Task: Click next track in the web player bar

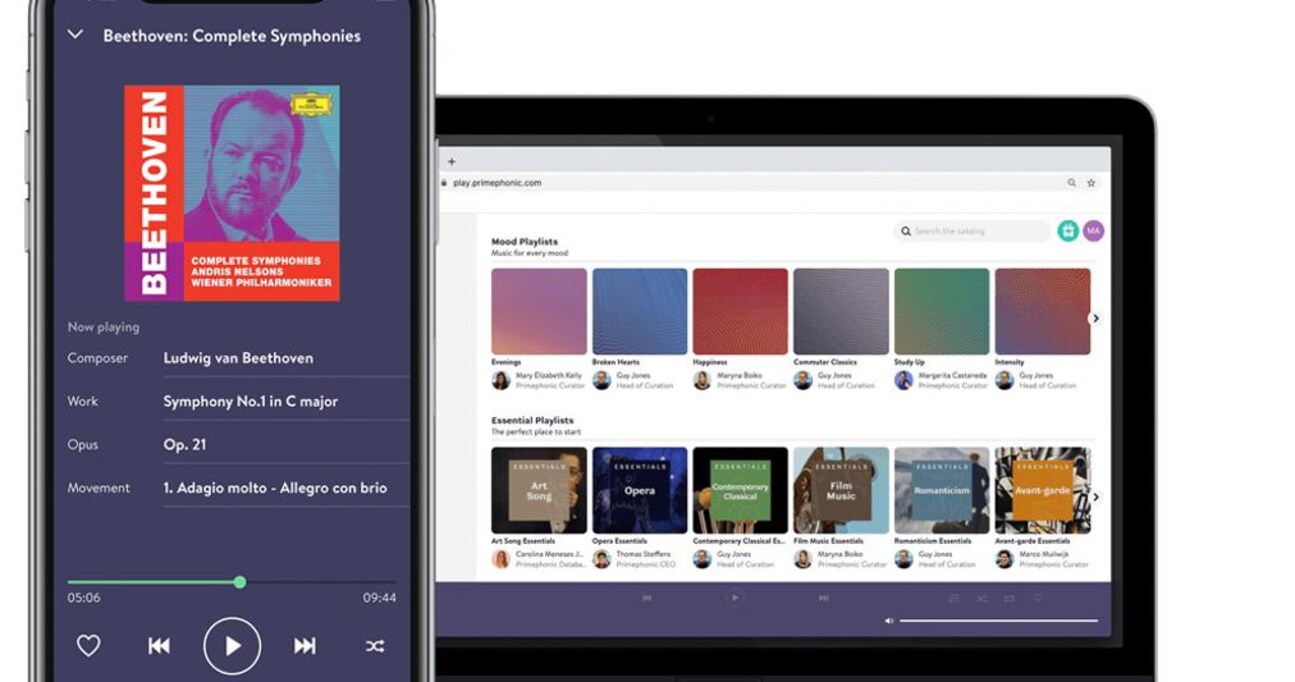Action: (823, 598)
